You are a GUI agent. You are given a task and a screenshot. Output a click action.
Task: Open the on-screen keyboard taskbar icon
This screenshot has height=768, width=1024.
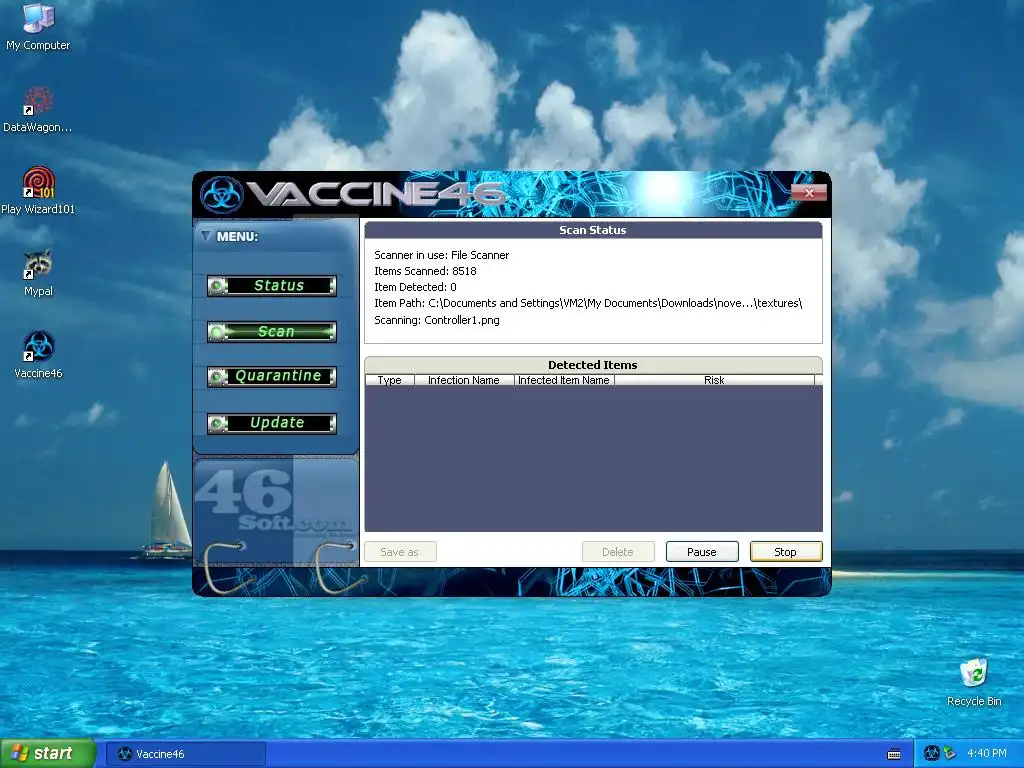(894, 754)
